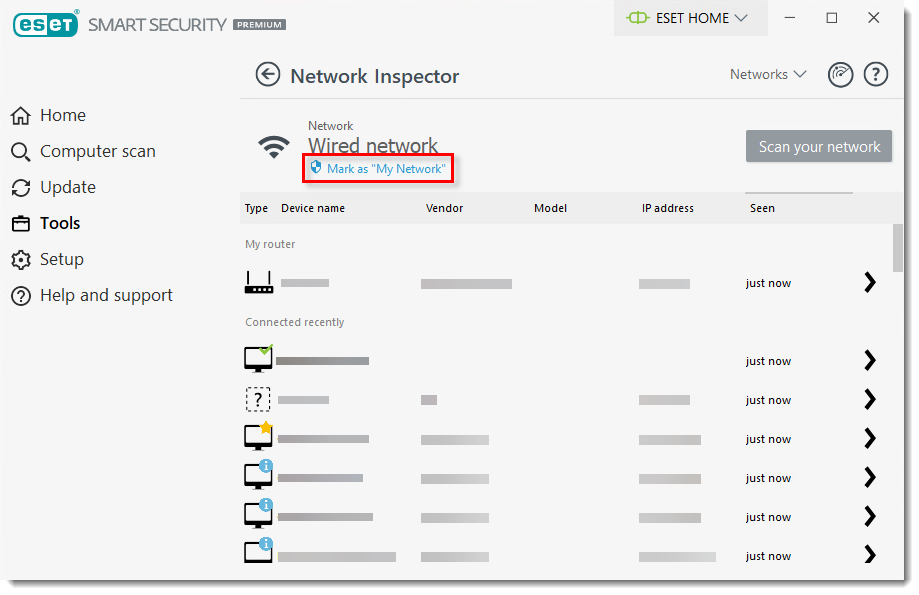The height and width of the screenshot is (595, 919).
Task: Expand the first recently connected device
Action: [x=869, y=361]
